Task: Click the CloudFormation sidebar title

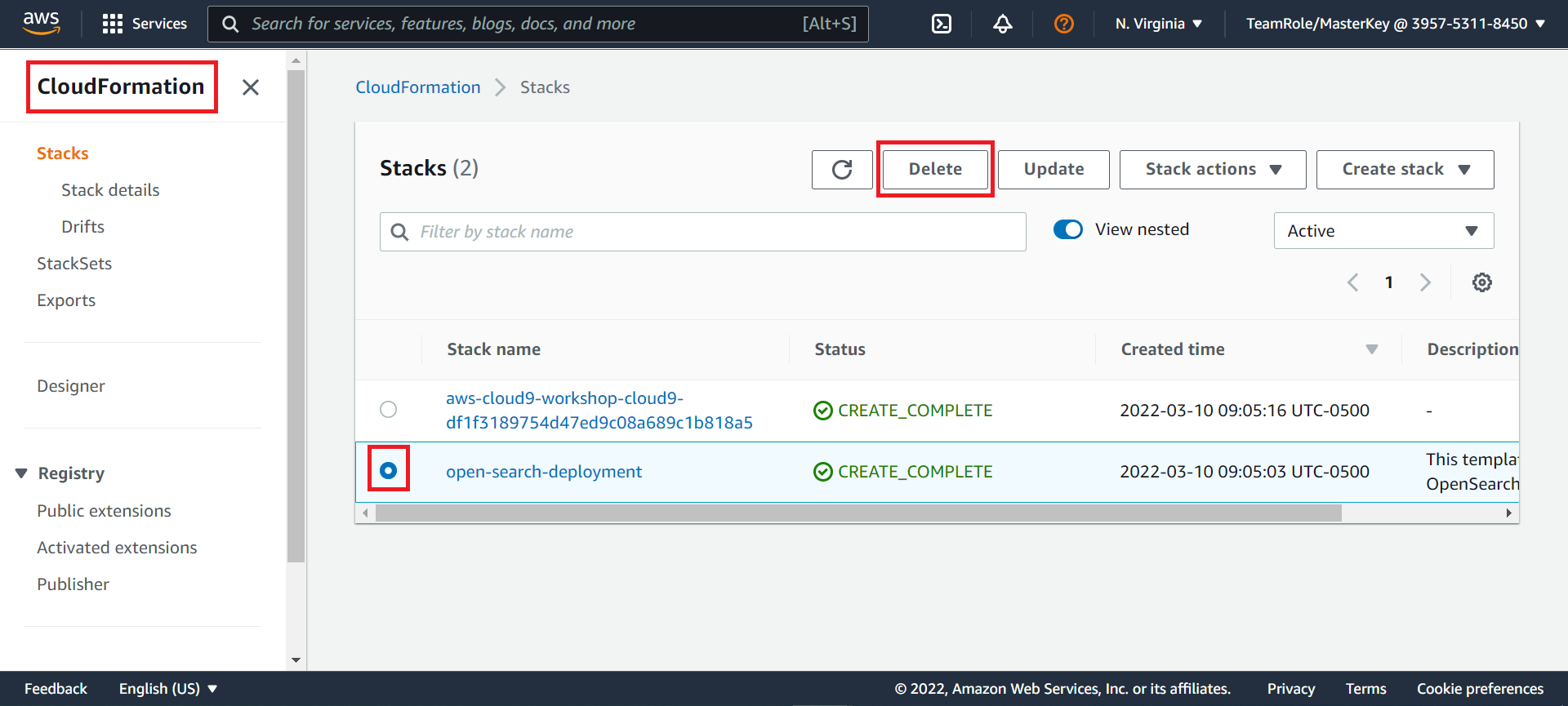Action: tap(121, 87)
